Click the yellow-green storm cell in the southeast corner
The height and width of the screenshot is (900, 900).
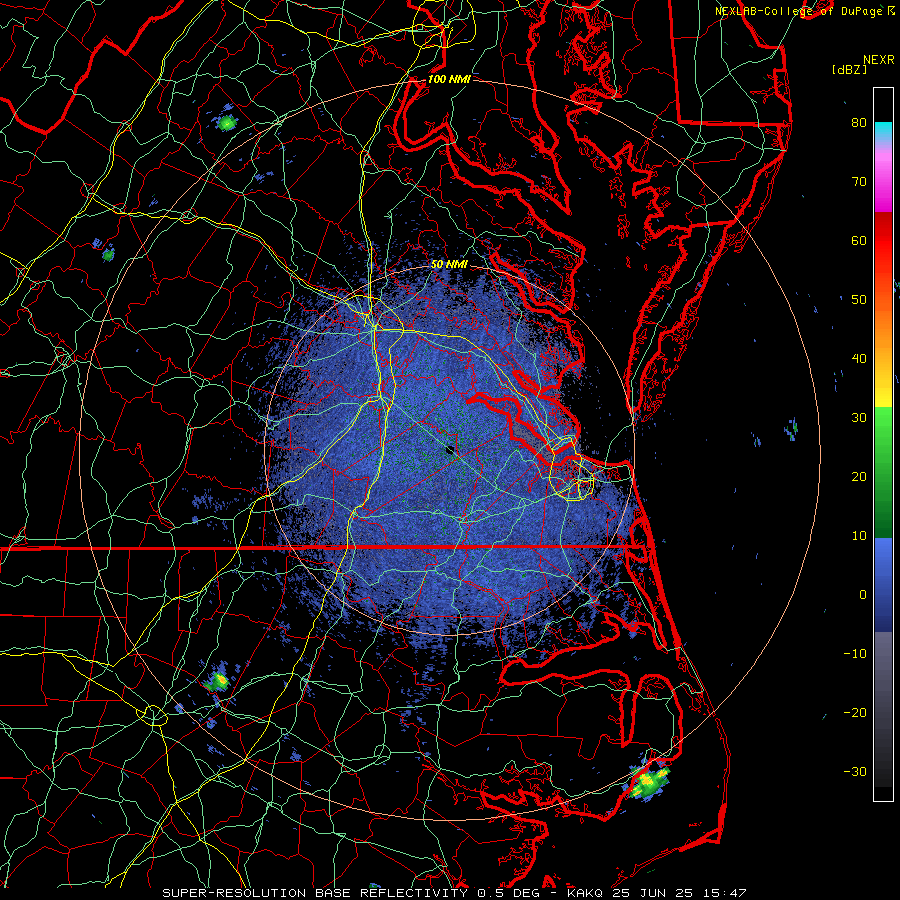649,781
